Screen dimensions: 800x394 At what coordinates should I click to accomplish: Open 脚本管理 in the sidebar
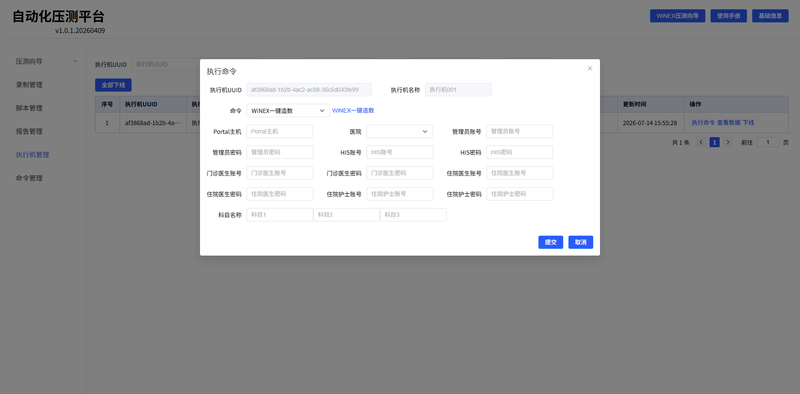pos(29,108)
